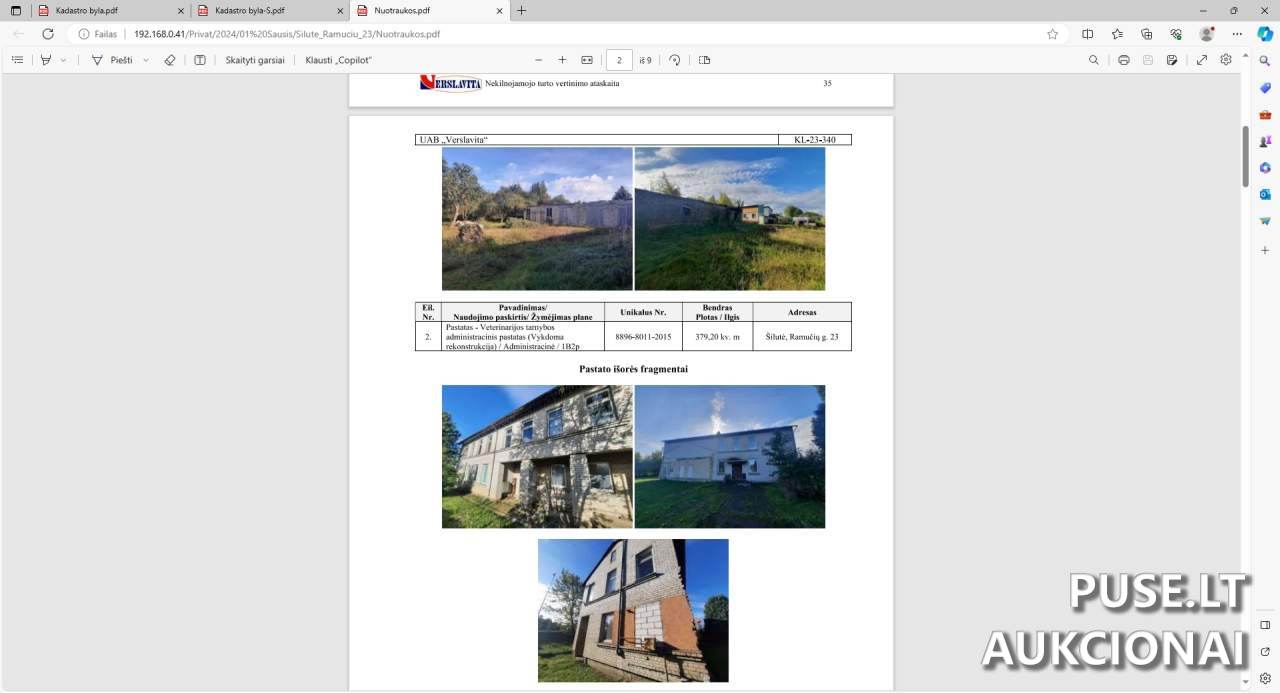
Task: Click the page number input field
Action: pos(619,60)
